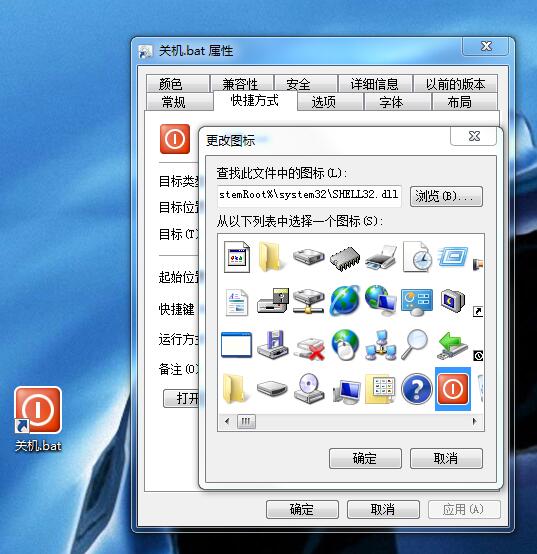Open the 布局 tab

(x=465, y=102)
